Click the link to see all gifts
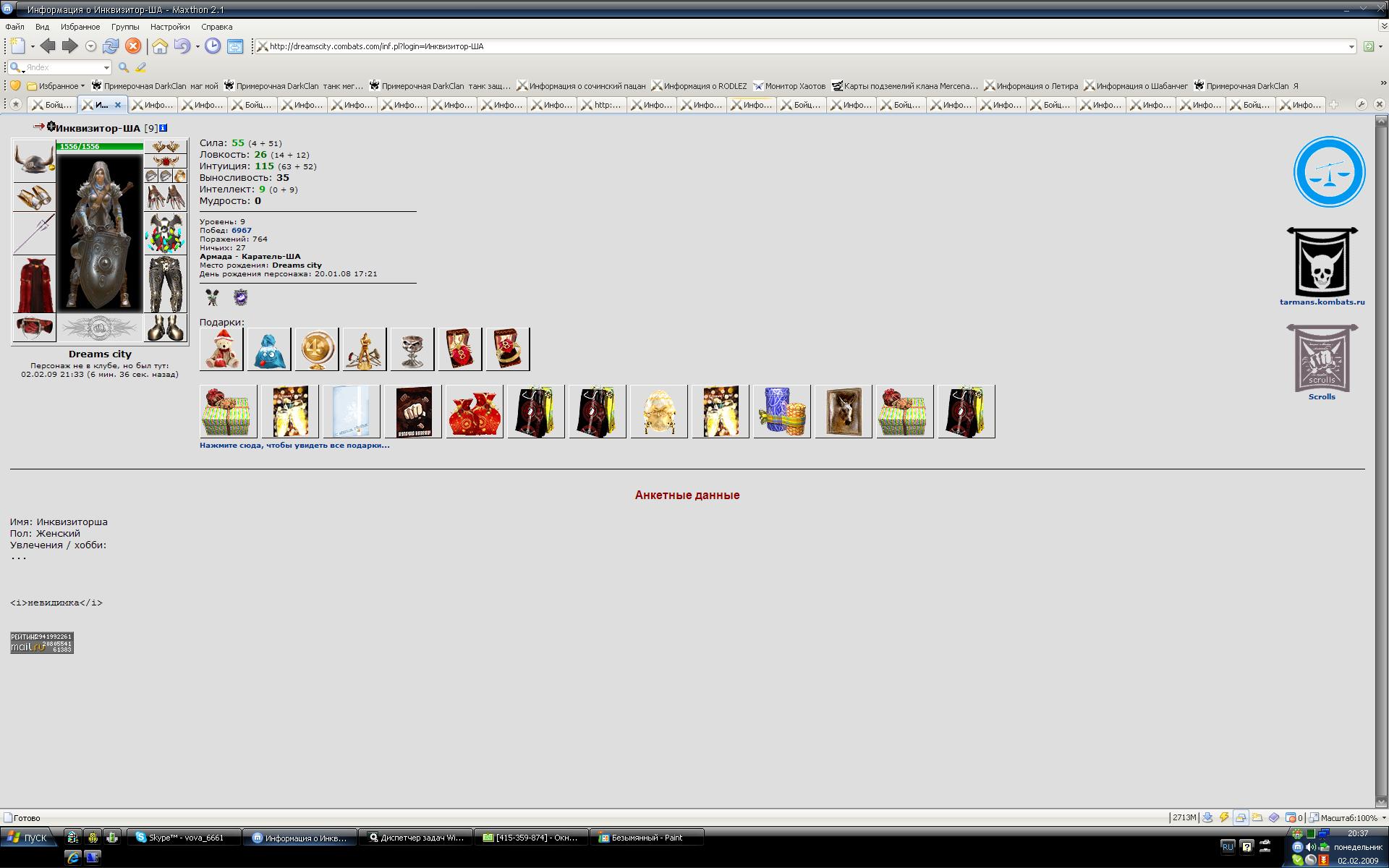1389x868 pixels. [x=294, y=446]
